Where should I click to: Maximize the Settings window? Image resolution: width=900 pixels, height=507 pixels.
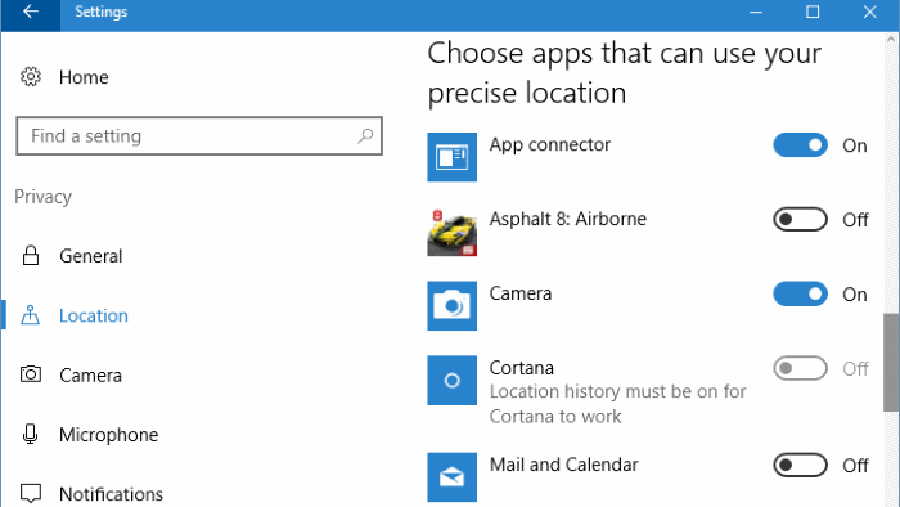(x=812, y=12)
